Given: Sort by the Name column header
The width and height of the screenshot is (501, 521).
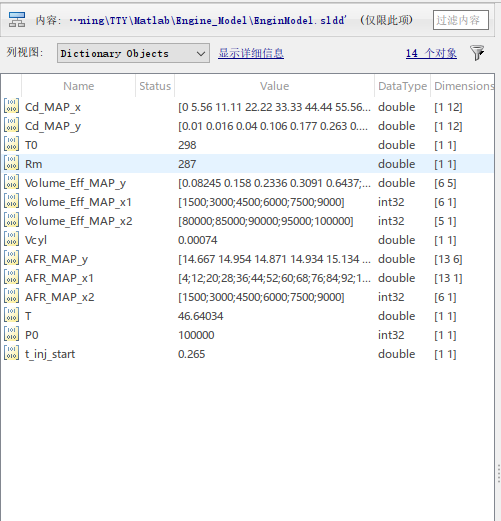Looking at the screenshot, I should tap(78, 86).
